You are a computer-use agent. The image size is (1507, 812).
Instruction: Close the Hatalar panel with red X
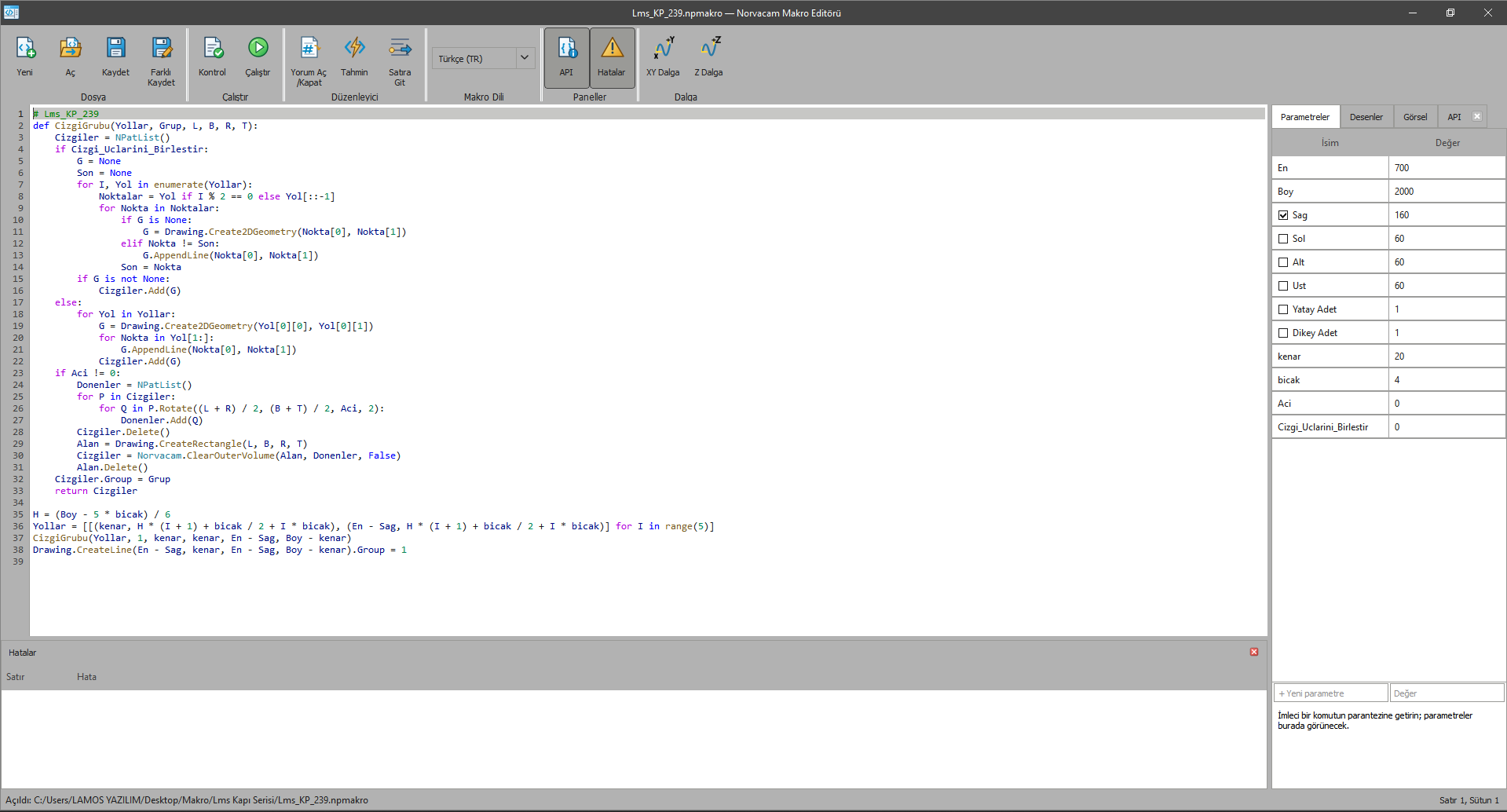tap(1254, 652)
